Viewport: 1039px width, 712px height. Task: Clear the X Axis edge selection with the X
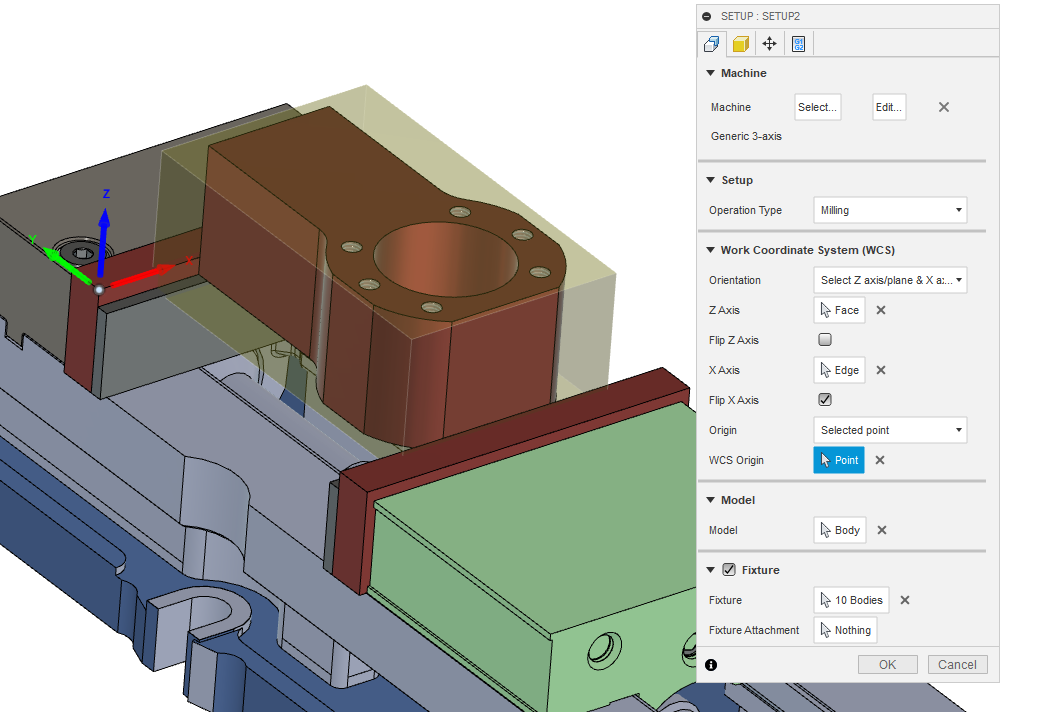coord(879,370)
